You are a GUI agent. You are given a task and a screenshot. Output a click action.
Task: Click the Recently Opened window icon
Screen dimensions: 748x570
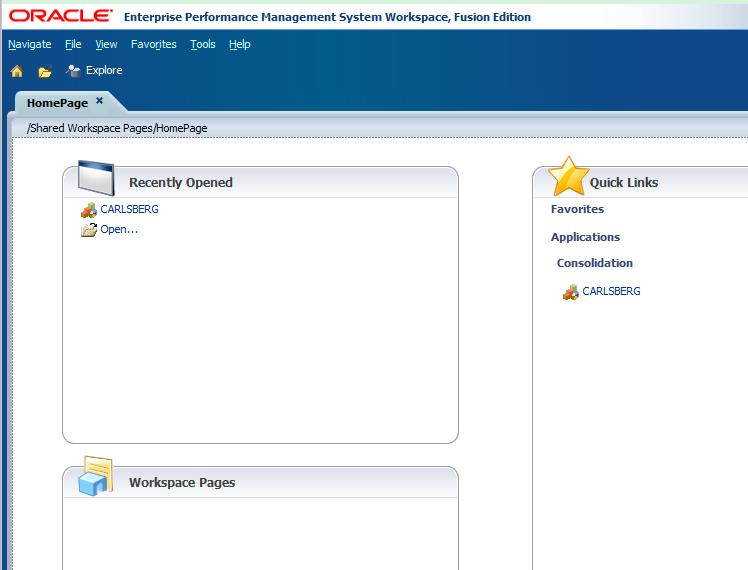coord(96,177)
